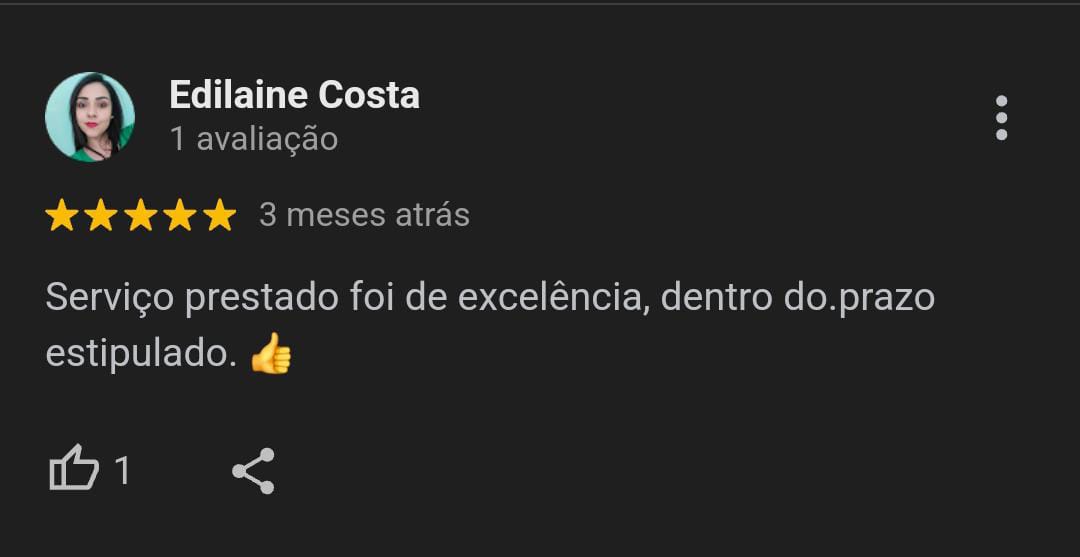Click the word "do.prazo" in review
Image resolution: width=1080 pixels, height=557 pixels.
tap(859, 299)
